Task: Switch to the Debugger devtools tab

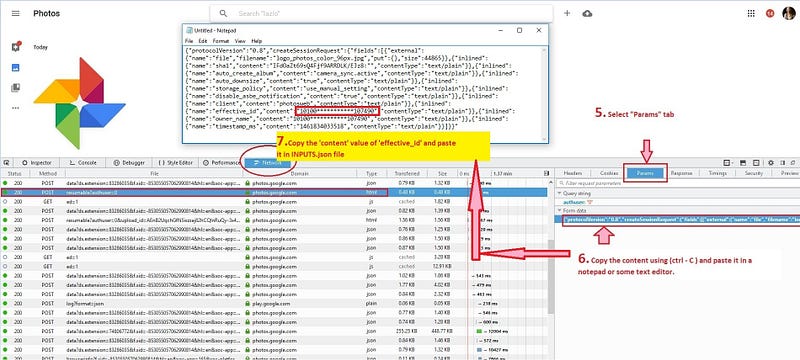Action: (x=129, y=163)
